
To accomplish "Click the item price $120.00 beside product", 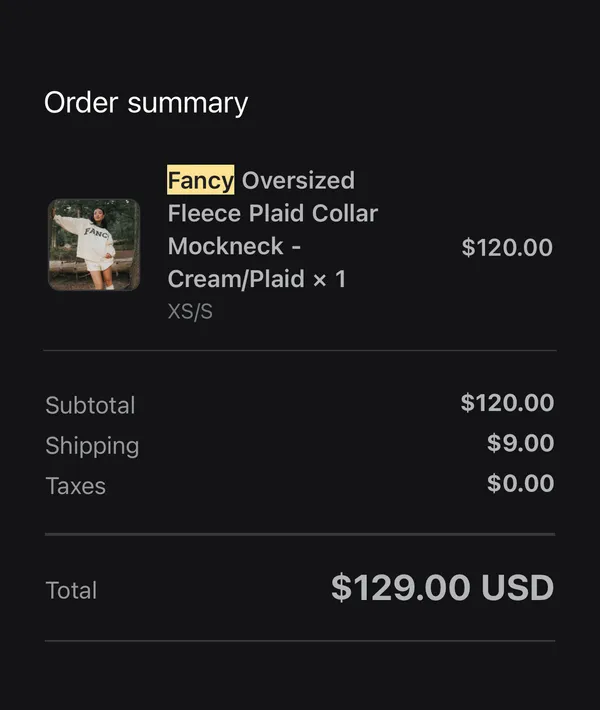I will (x=507, y=247).
